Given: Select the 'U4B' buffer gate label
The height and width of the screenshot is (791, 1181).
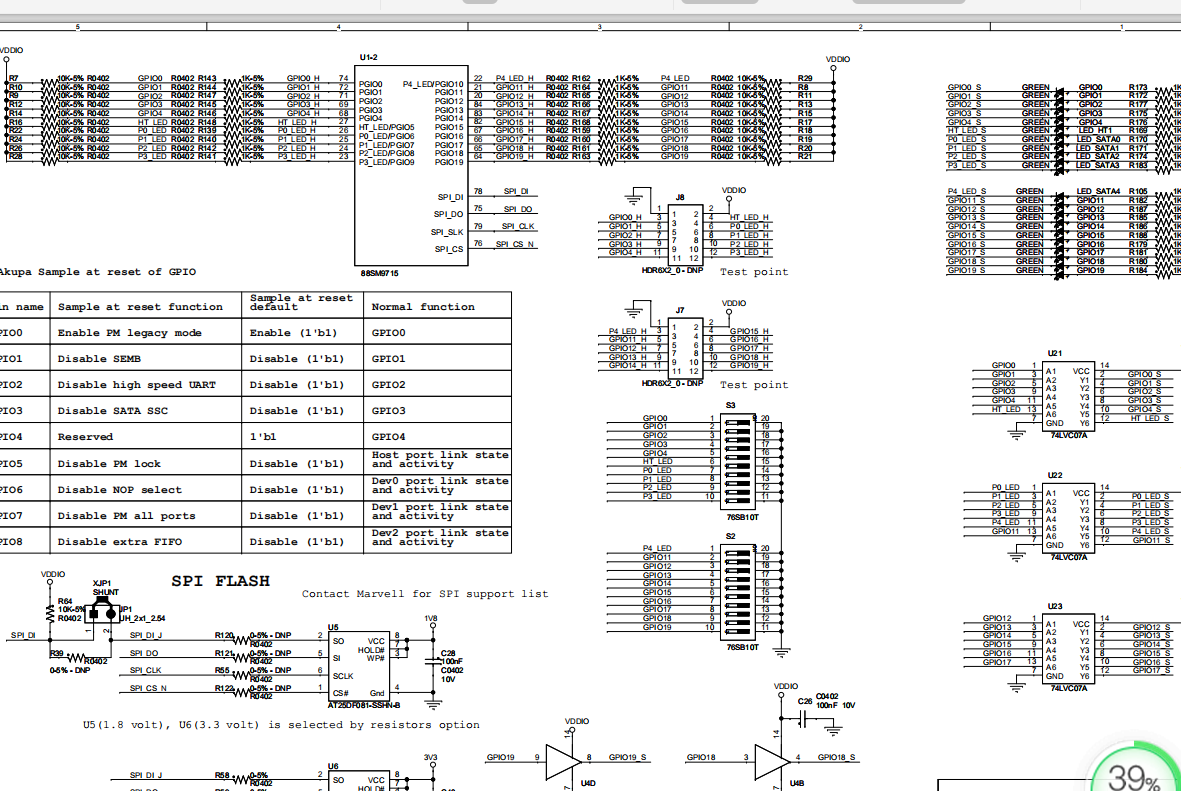Looking at the screenshot, I should tap(797, 783).
